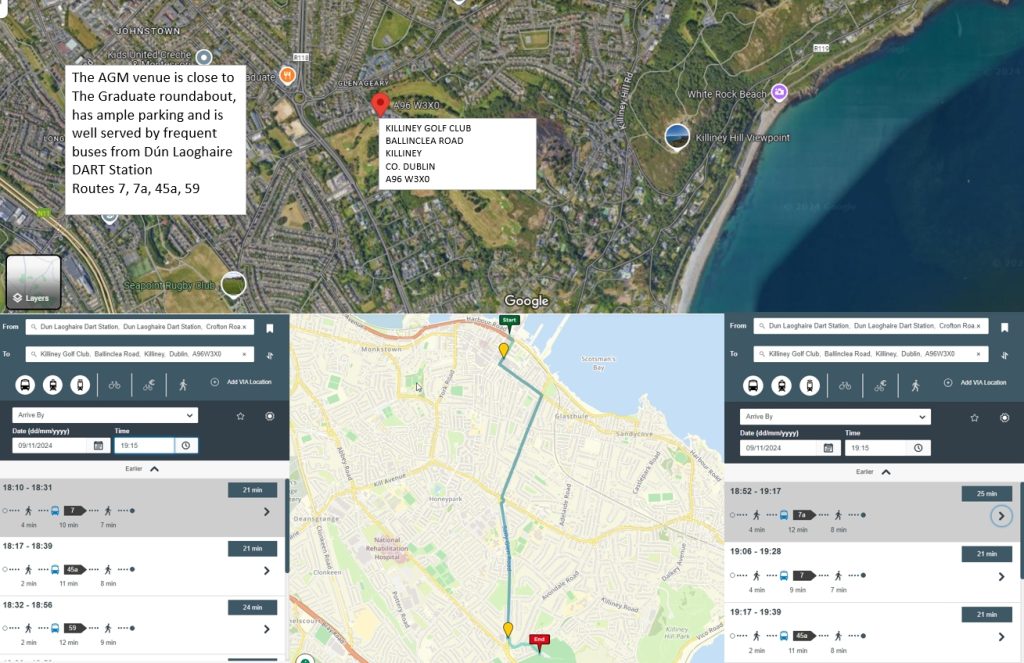Clear the To field in left planner

(245, 354)
